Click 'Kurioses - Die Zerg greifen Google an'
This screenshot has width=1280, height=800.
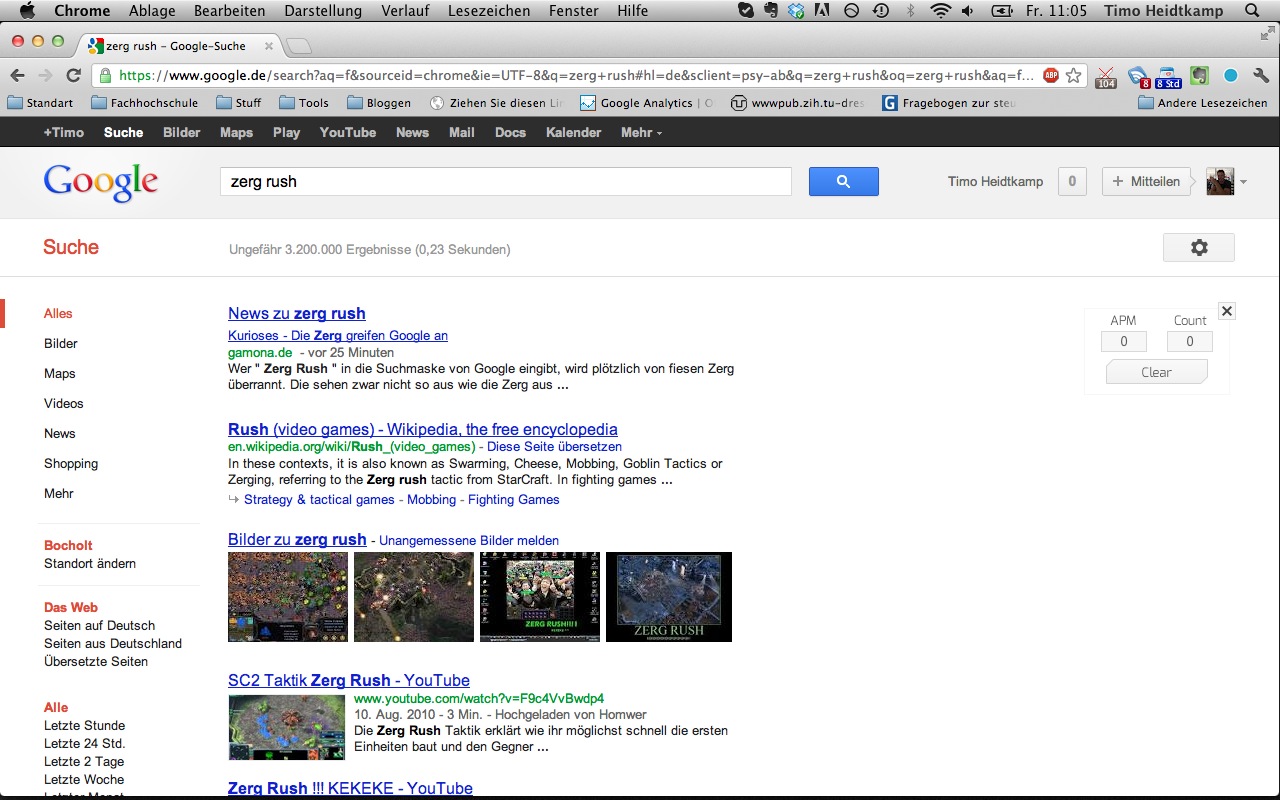pos(338,335)
